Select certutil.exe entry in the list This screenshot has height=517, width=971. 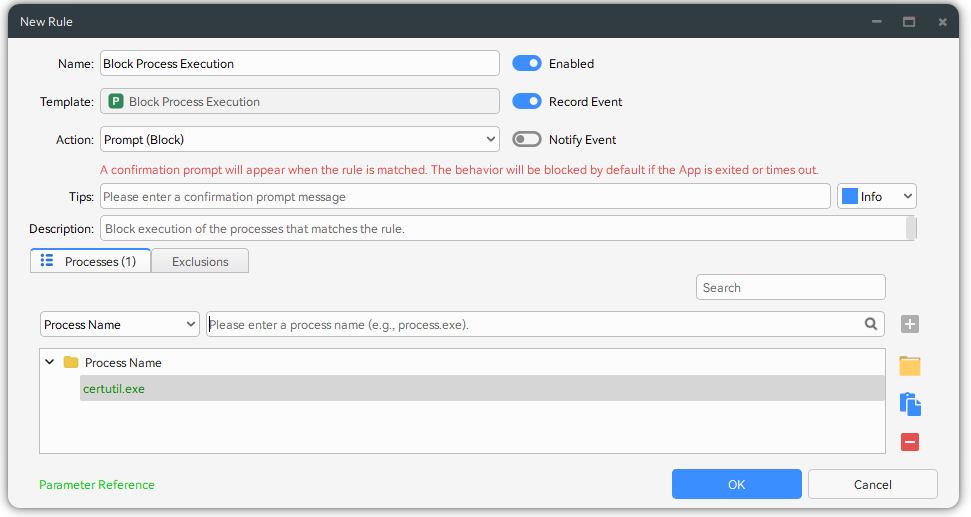pyautogui.click(x=114, y=389)
